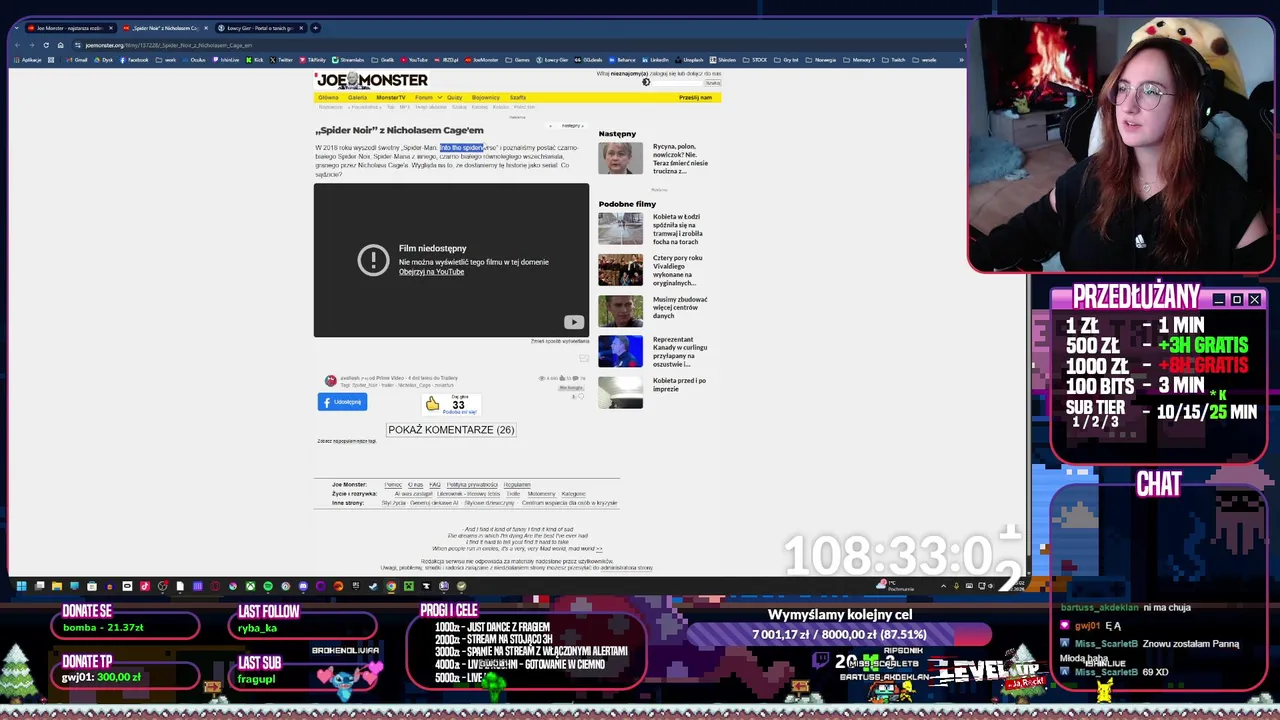
Task: Toggle the dark mode contrast icon
Action: tap(646, 82)
